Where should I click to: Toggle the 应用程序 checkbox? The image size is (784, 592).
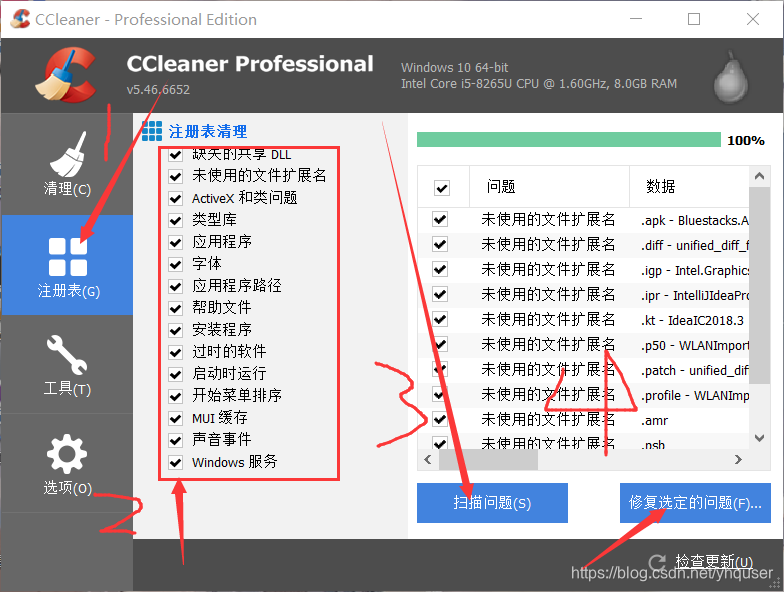click(x=176, y=242)
